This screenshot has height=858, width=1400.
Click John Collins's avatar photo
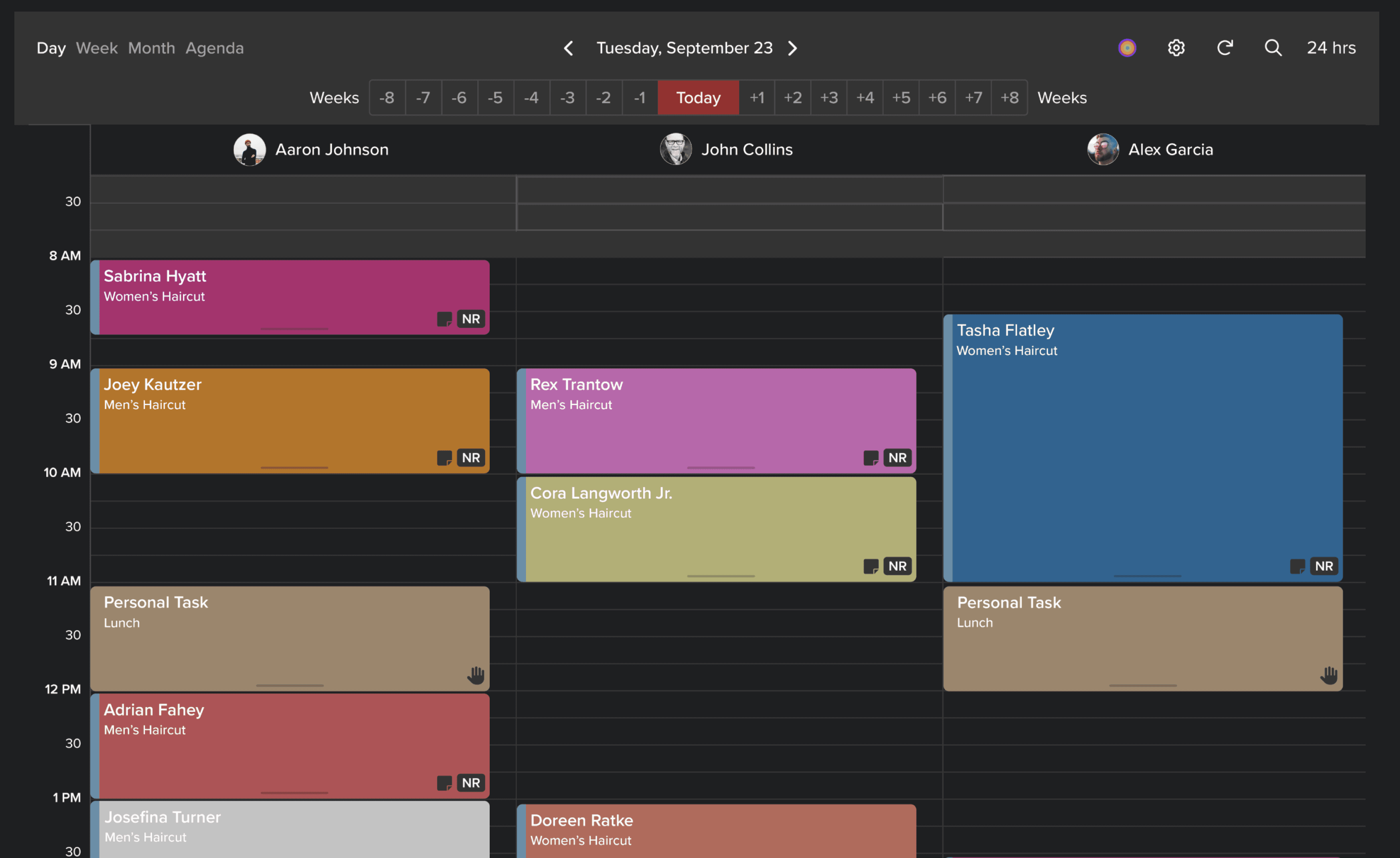(x=676, y=149)
